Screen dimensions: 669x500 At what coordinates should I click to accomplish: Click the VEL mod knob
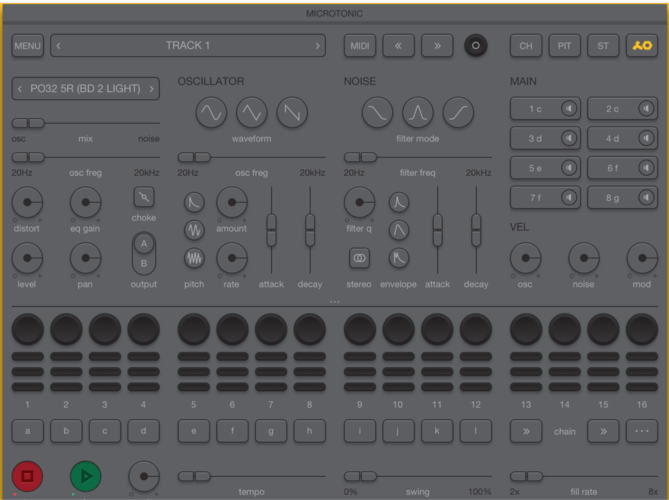click(642, 258)
